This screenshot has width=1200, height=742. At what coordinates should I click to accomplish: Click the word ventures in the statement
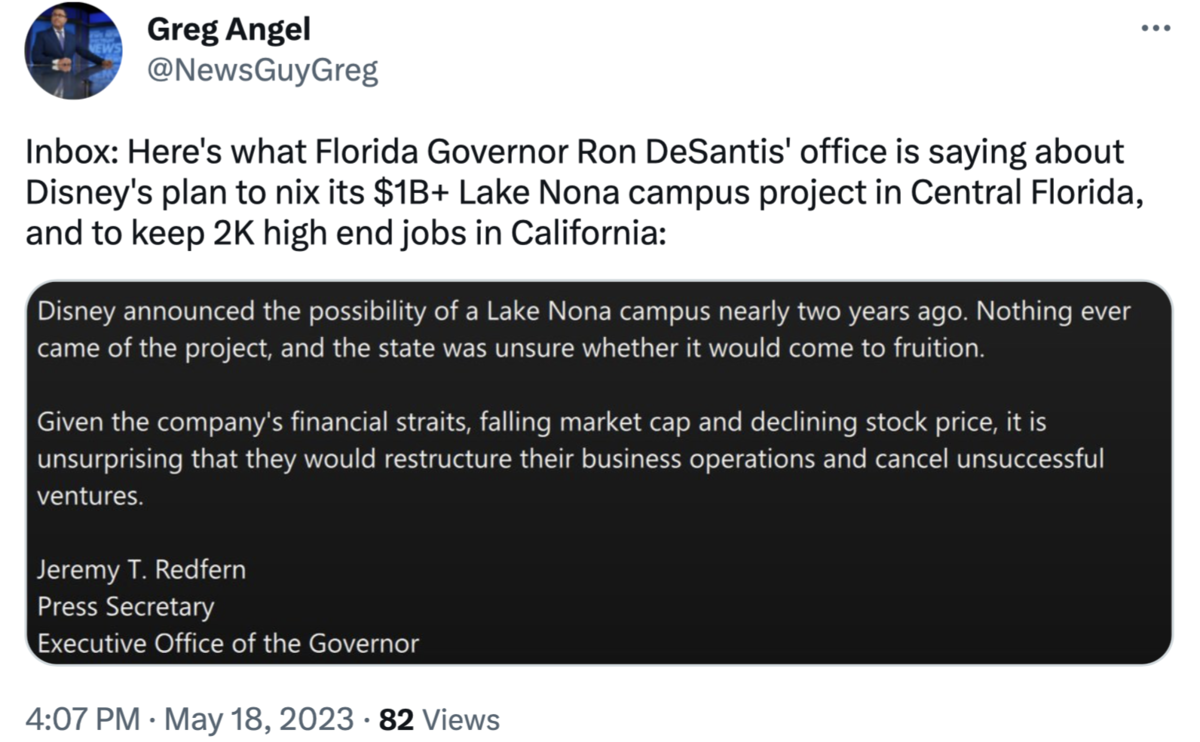90,497
